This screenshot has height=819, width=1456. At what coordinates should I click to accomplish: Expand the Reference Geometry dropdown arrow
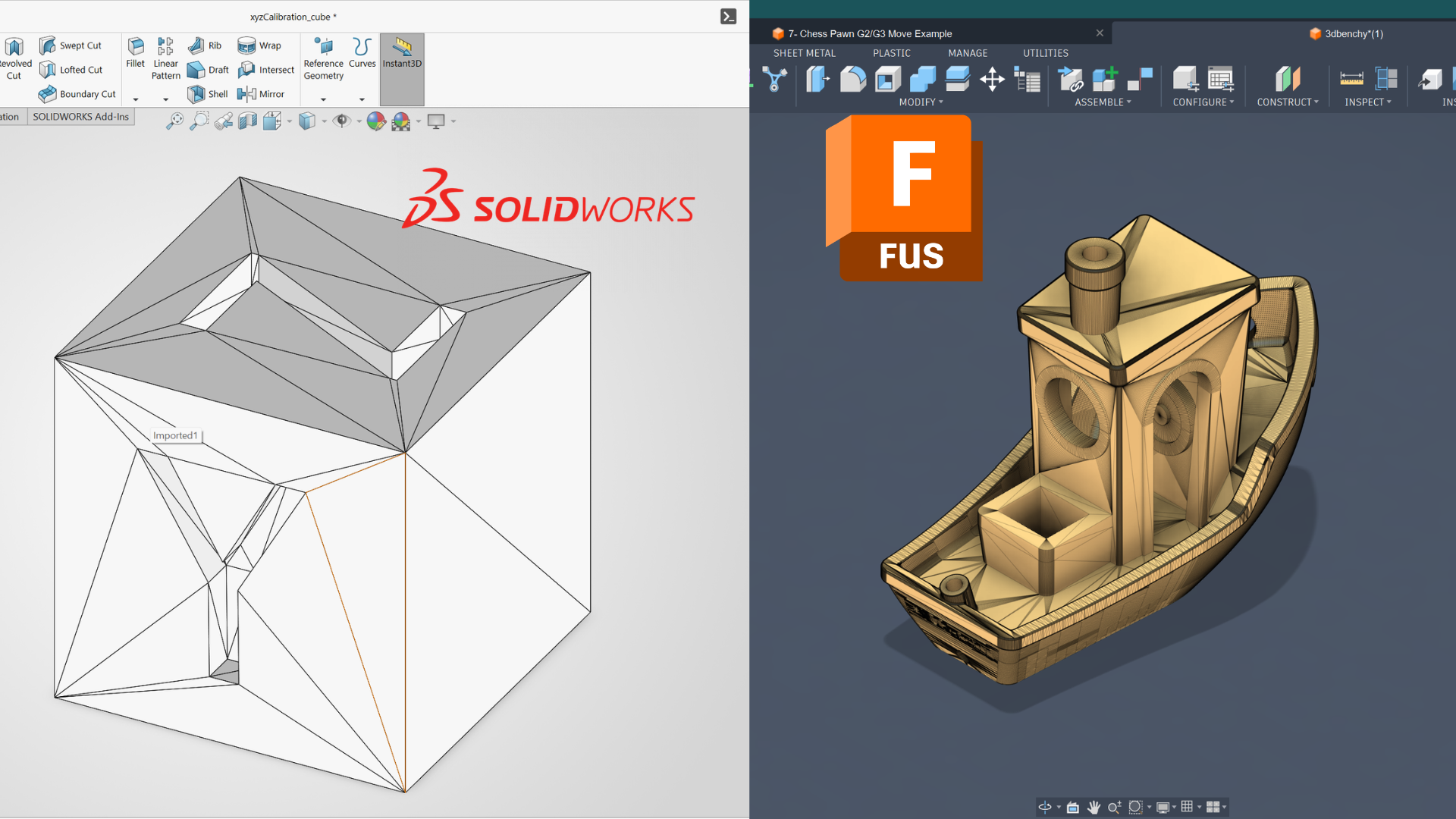click(324, 99)
